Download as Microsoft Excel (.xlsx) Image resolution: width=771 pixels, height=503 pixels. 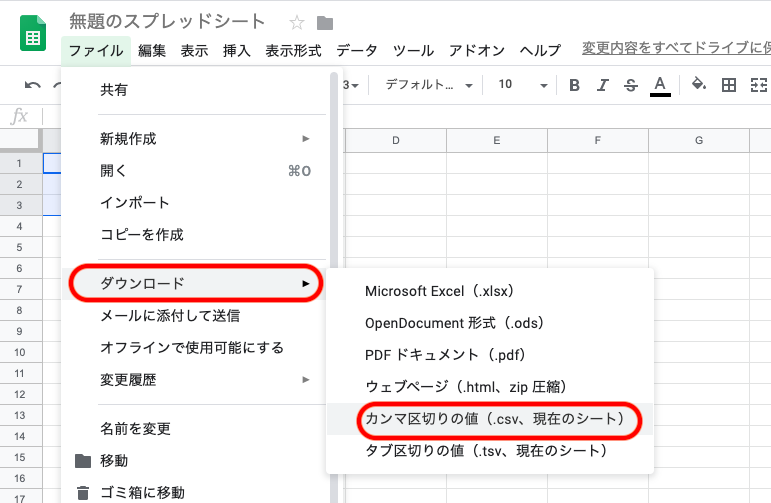[490, 291]
